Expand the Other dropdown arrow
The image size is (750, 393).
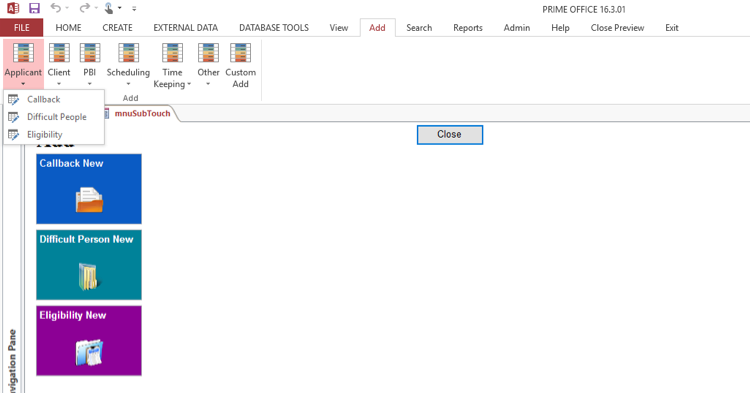(208, 84)
